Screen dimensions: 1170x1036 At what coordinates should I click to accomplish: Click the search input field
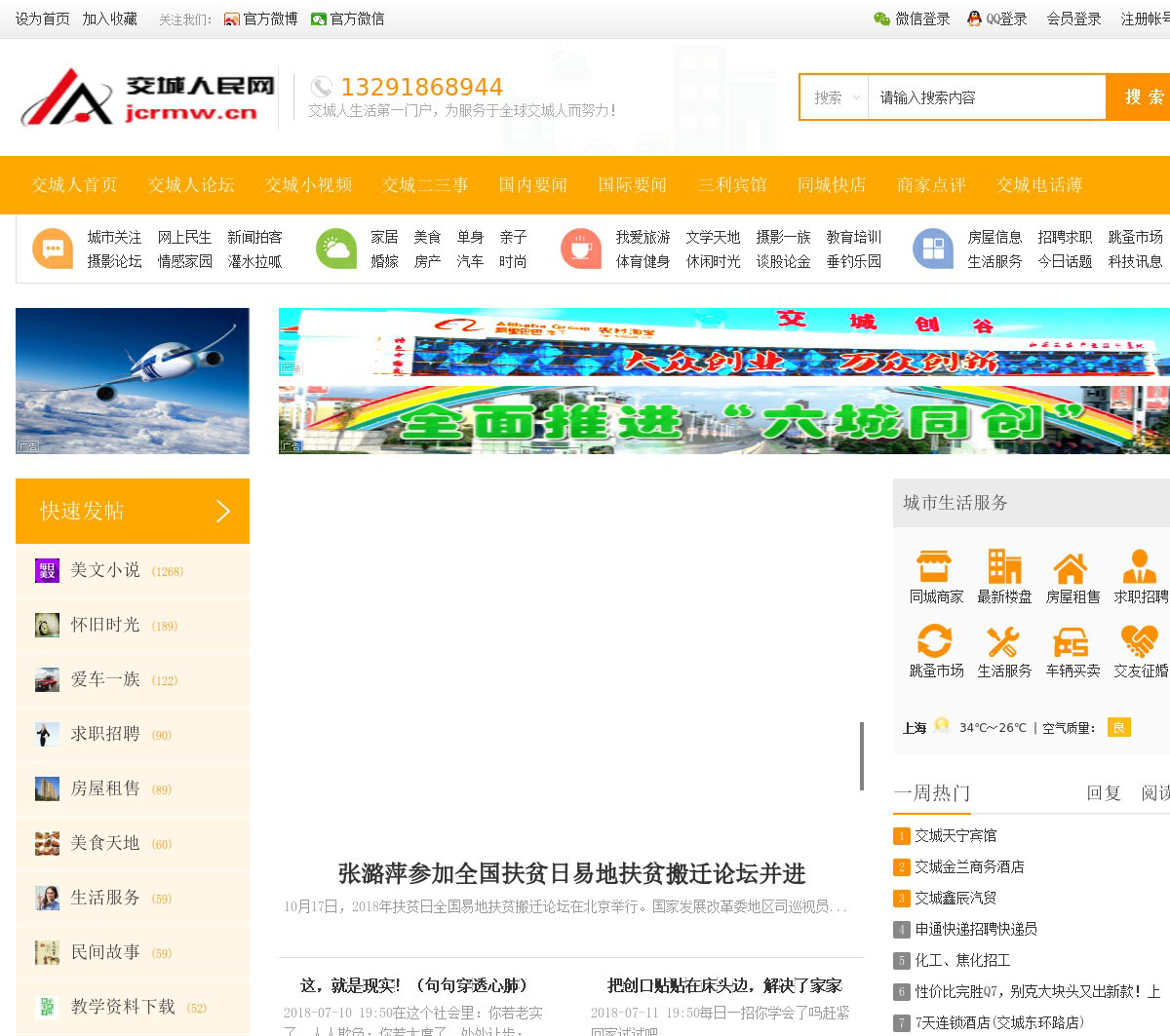[987, 97]
